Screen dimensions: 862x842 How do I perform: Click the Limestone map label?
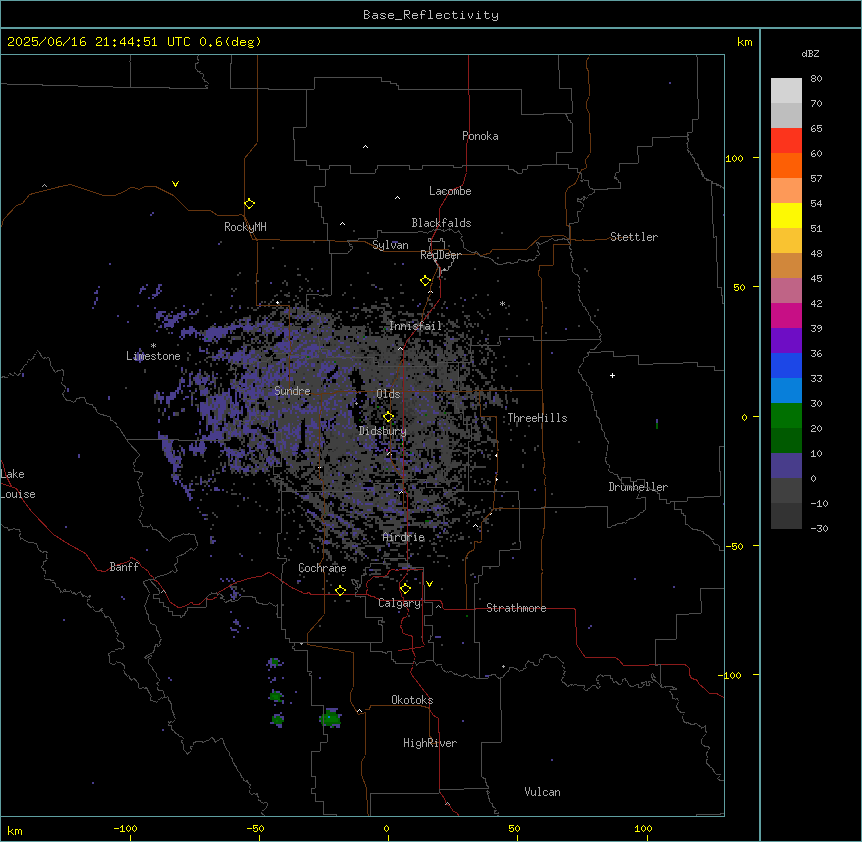[153, 356]
